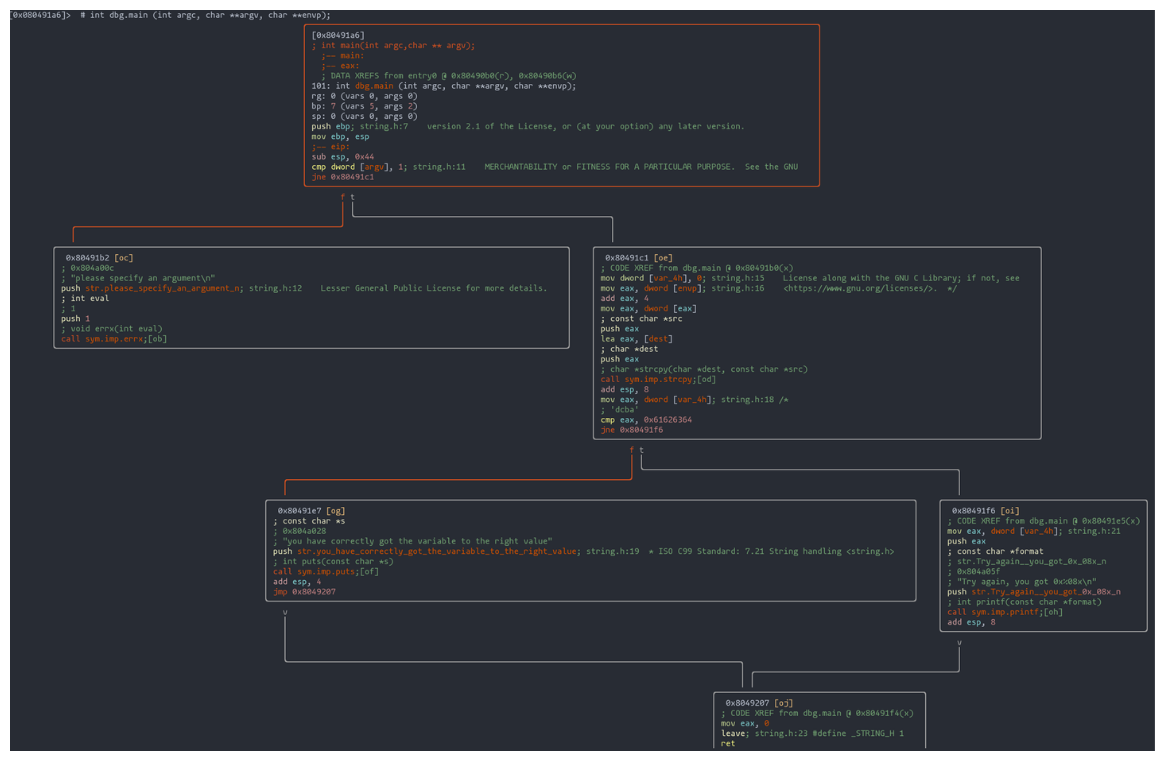The height and width of the screenshot is (761, 1164).
Task: Select the 0x80491b2 [oc] node header
Action: [x=99, y=258]
